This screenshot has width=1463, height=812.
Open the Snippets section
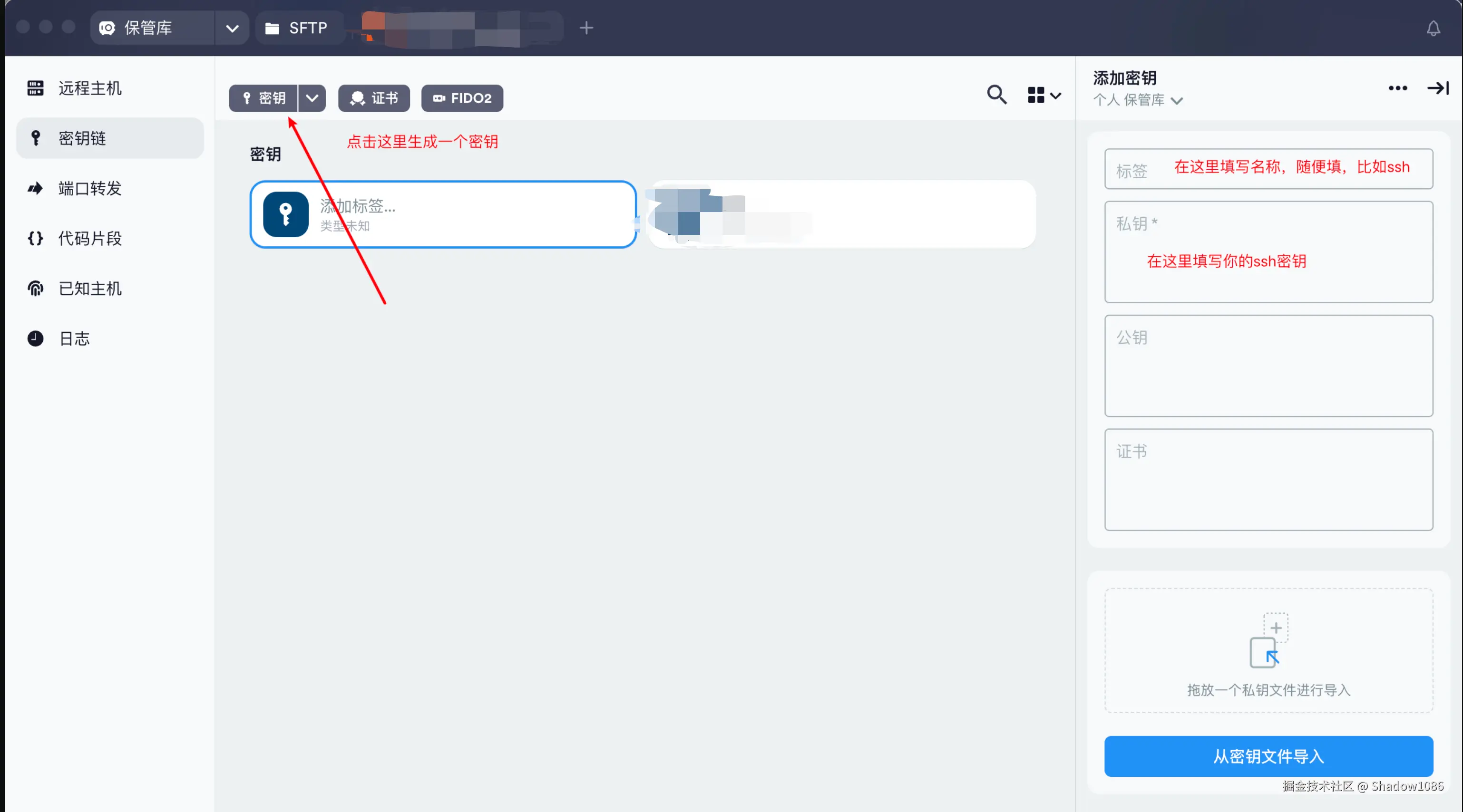pos(90,239)
